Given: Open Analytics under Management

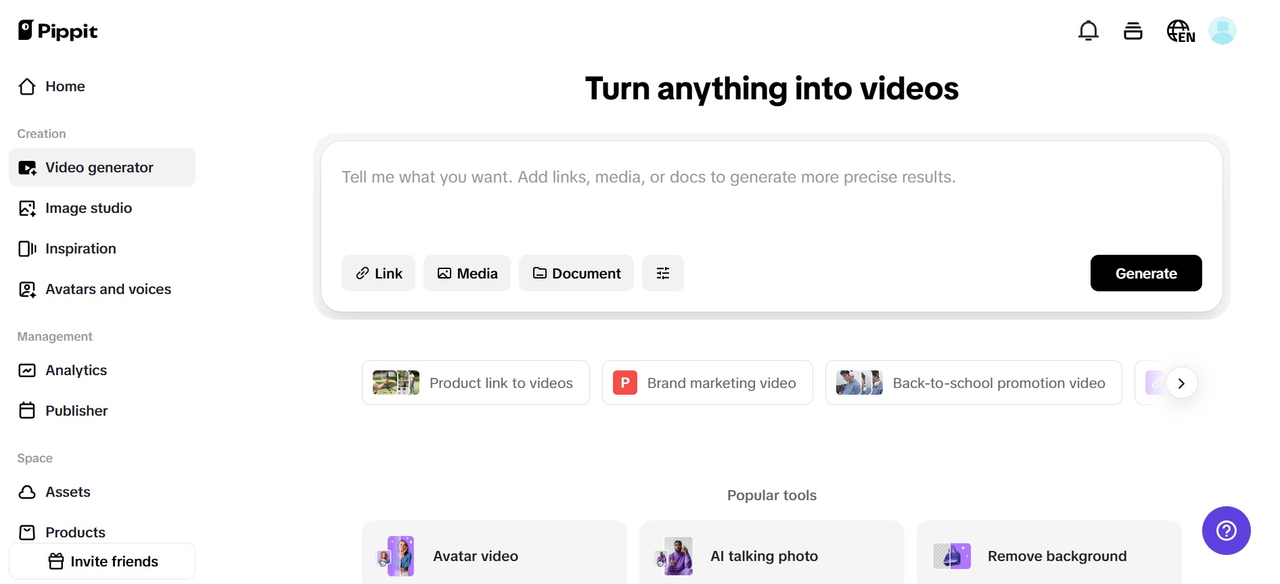Looking at the screenshot, I should pyautogui.click(x=76, y=370).
